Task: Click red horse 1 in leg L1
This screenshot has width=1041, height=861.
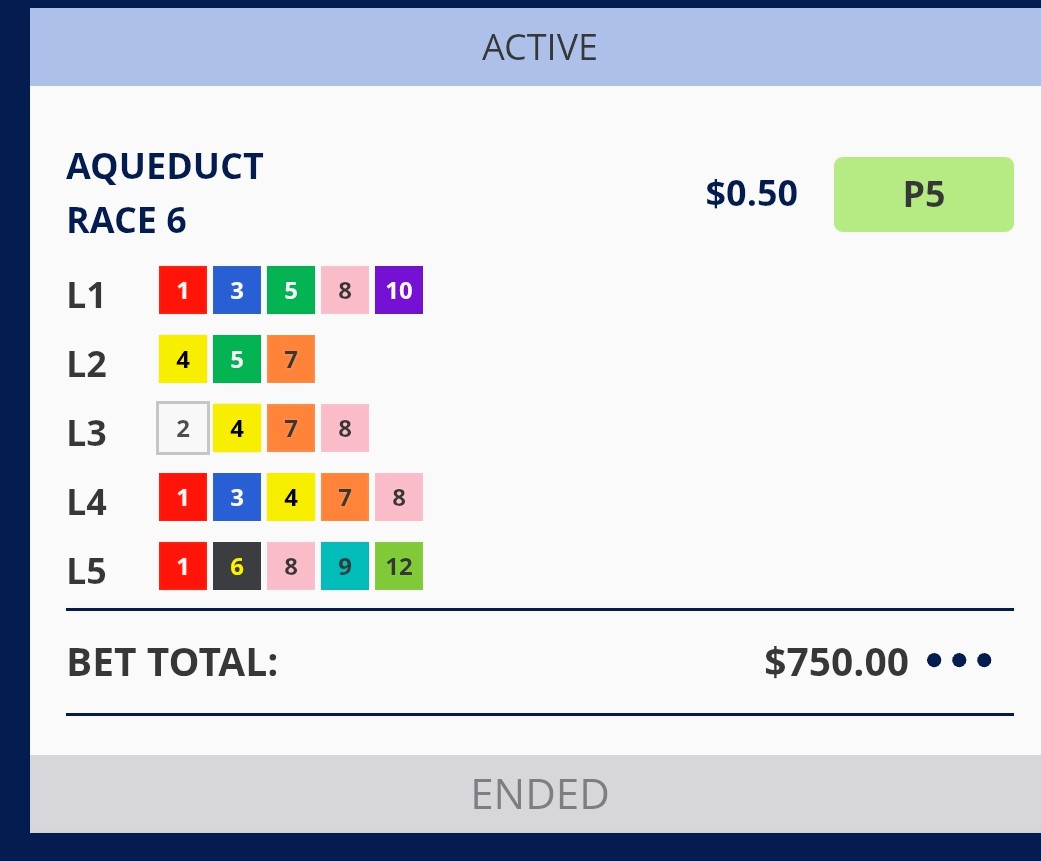Action: tap(183, 290)
